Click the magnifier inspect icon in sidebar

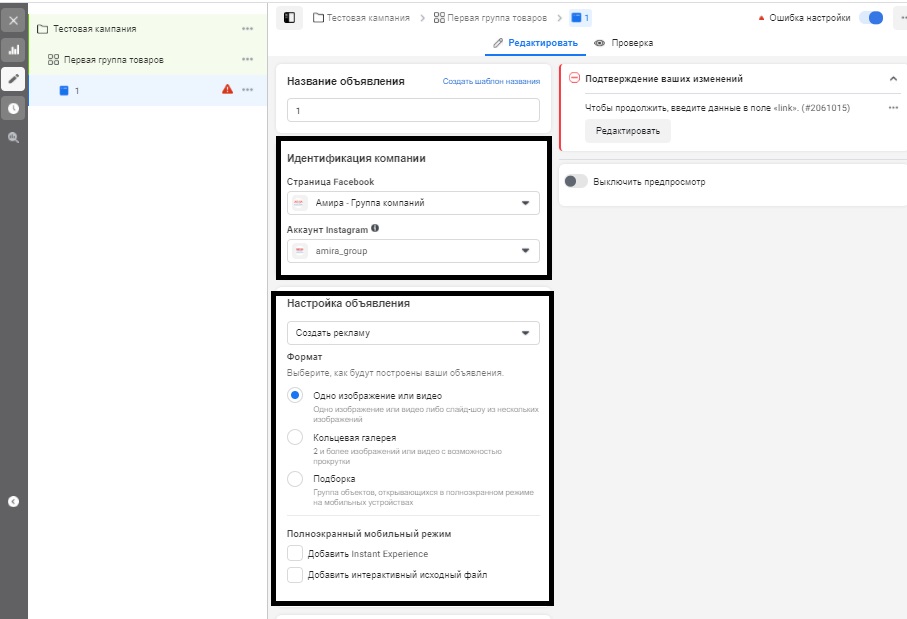(x=13, y=137)
